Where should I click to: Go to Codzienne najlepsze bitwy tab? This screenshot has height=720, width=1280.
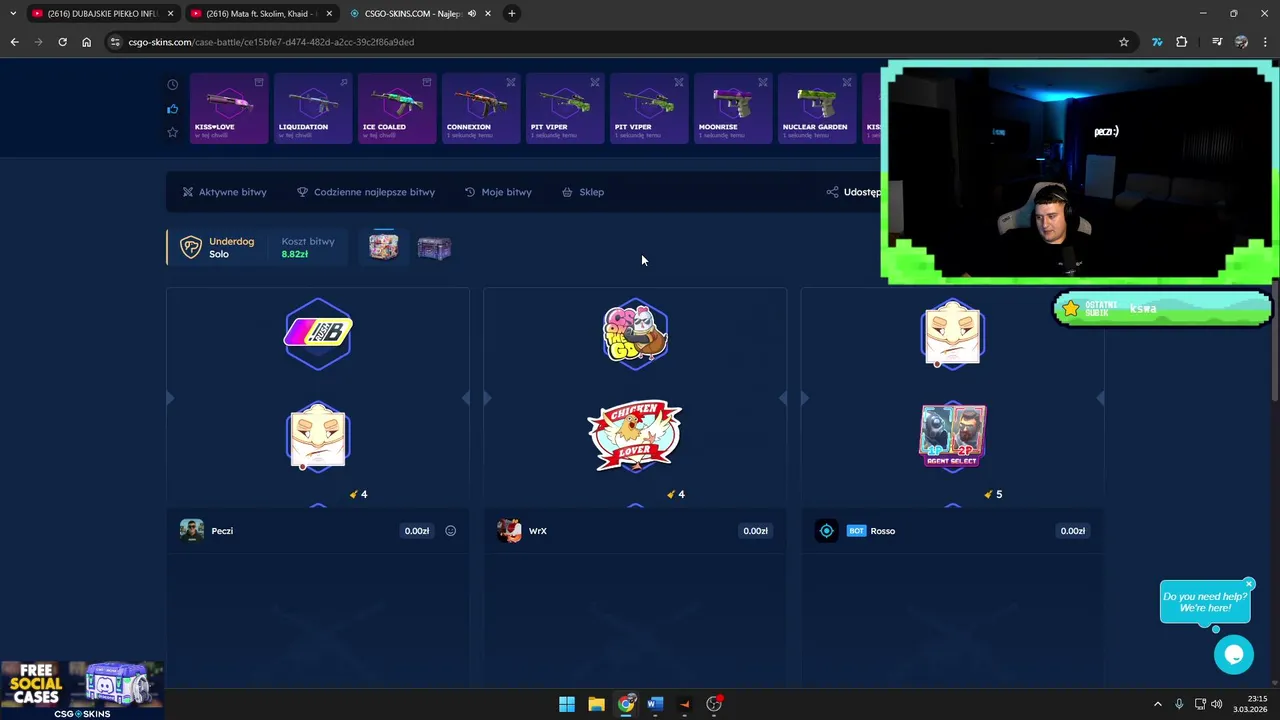click(x=366, y=192)
